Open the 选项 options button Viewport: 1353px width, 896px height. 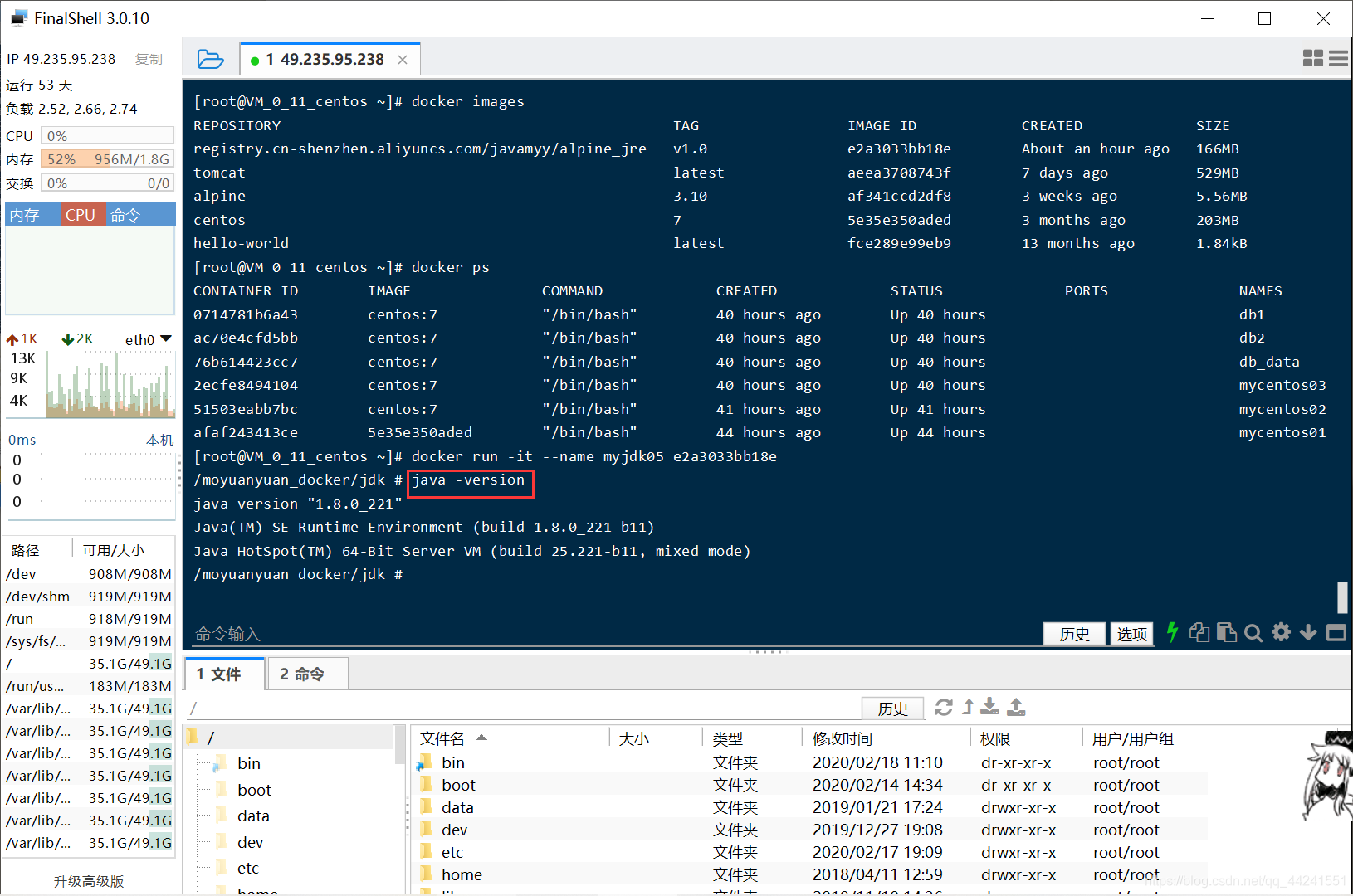[1131, 634]
